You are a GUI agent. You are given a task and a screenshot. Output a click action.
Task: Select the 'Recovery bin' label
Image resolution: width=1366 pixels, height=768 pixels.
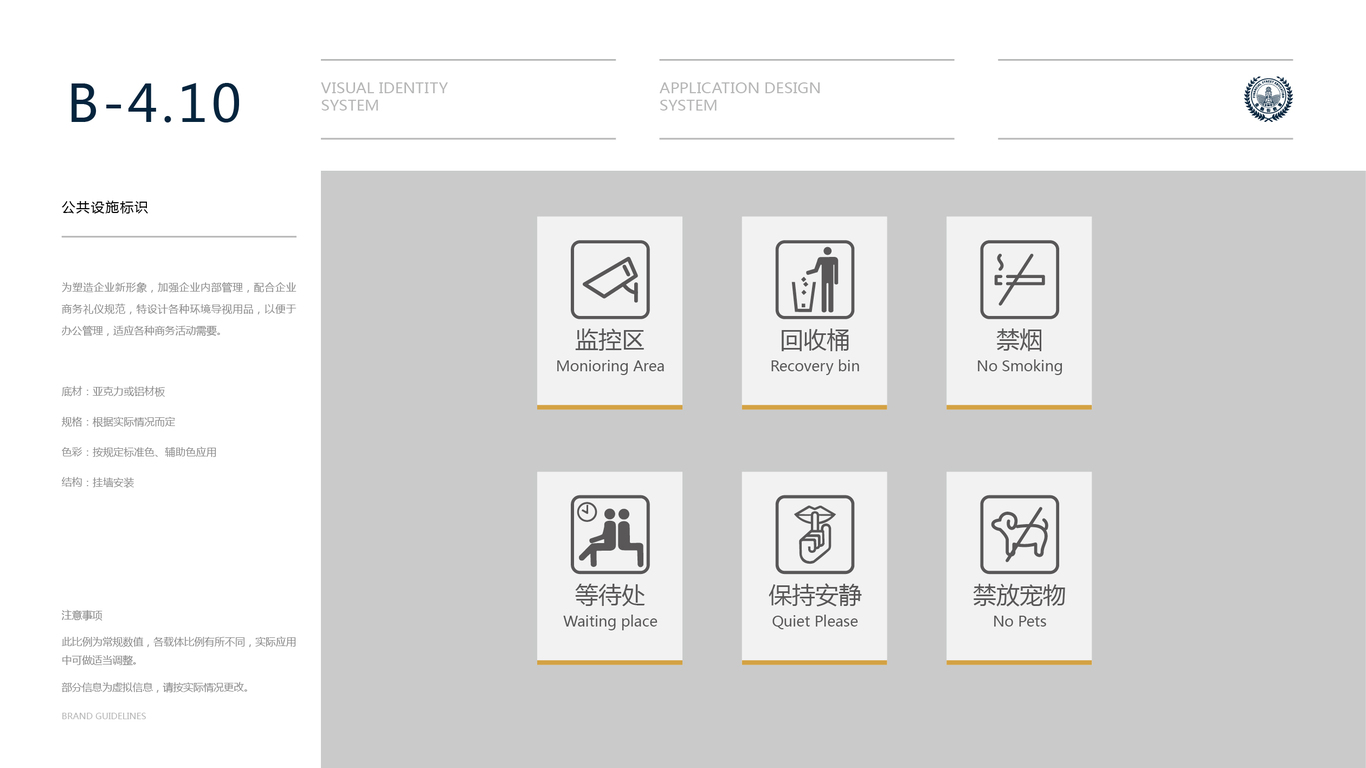tap(815, 366)
